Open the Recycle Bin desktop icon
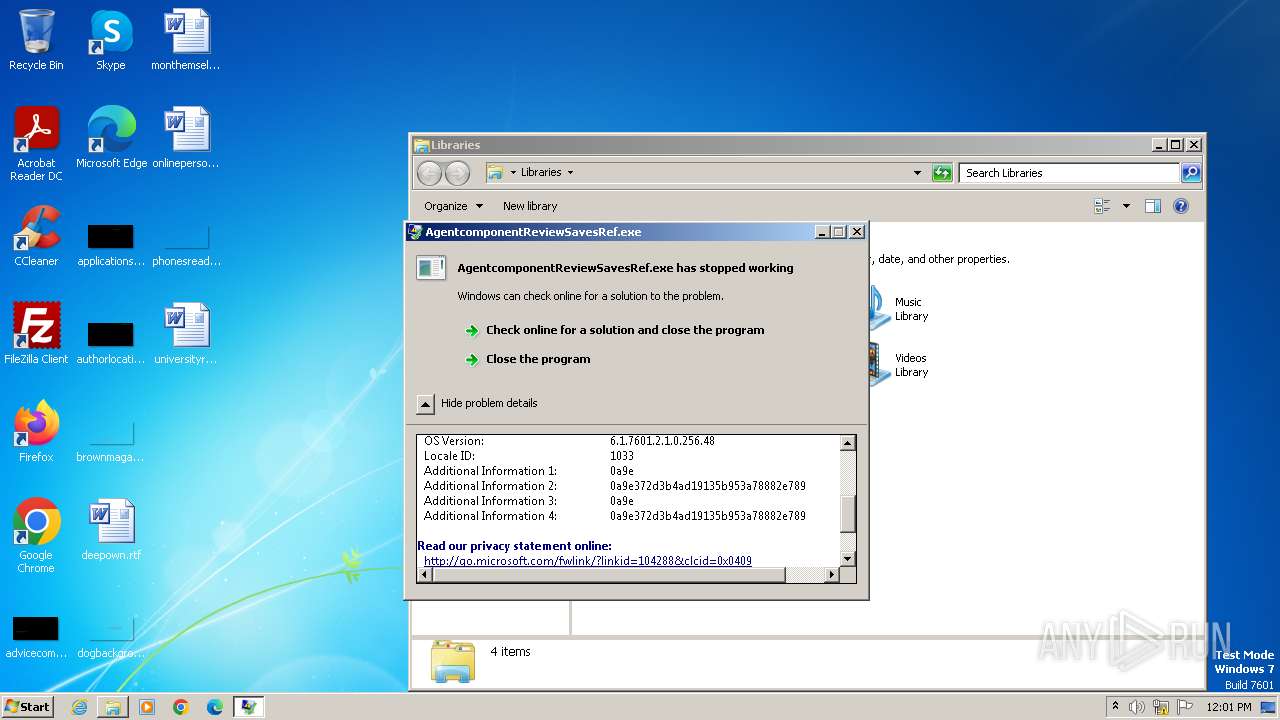The width and height of the screenshot is (1280, 720). (x=36, y=40)
